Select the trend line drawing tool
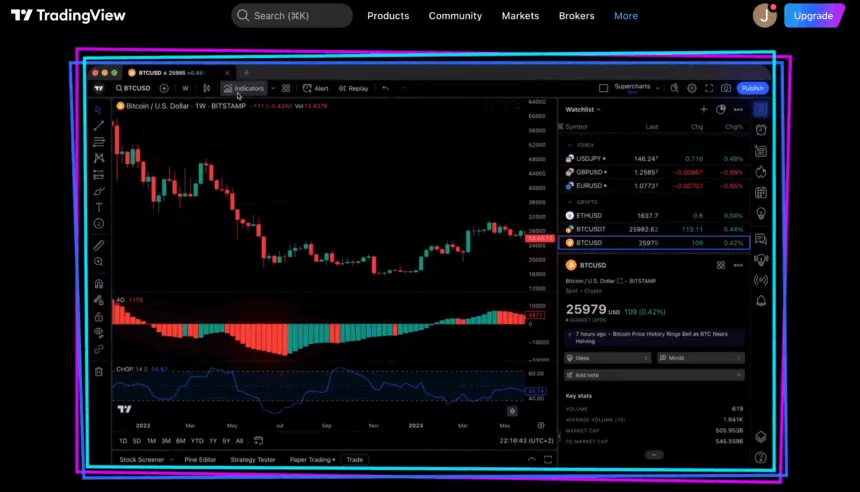The height and width of the screenshot is (492, 860). pos(99,126)
